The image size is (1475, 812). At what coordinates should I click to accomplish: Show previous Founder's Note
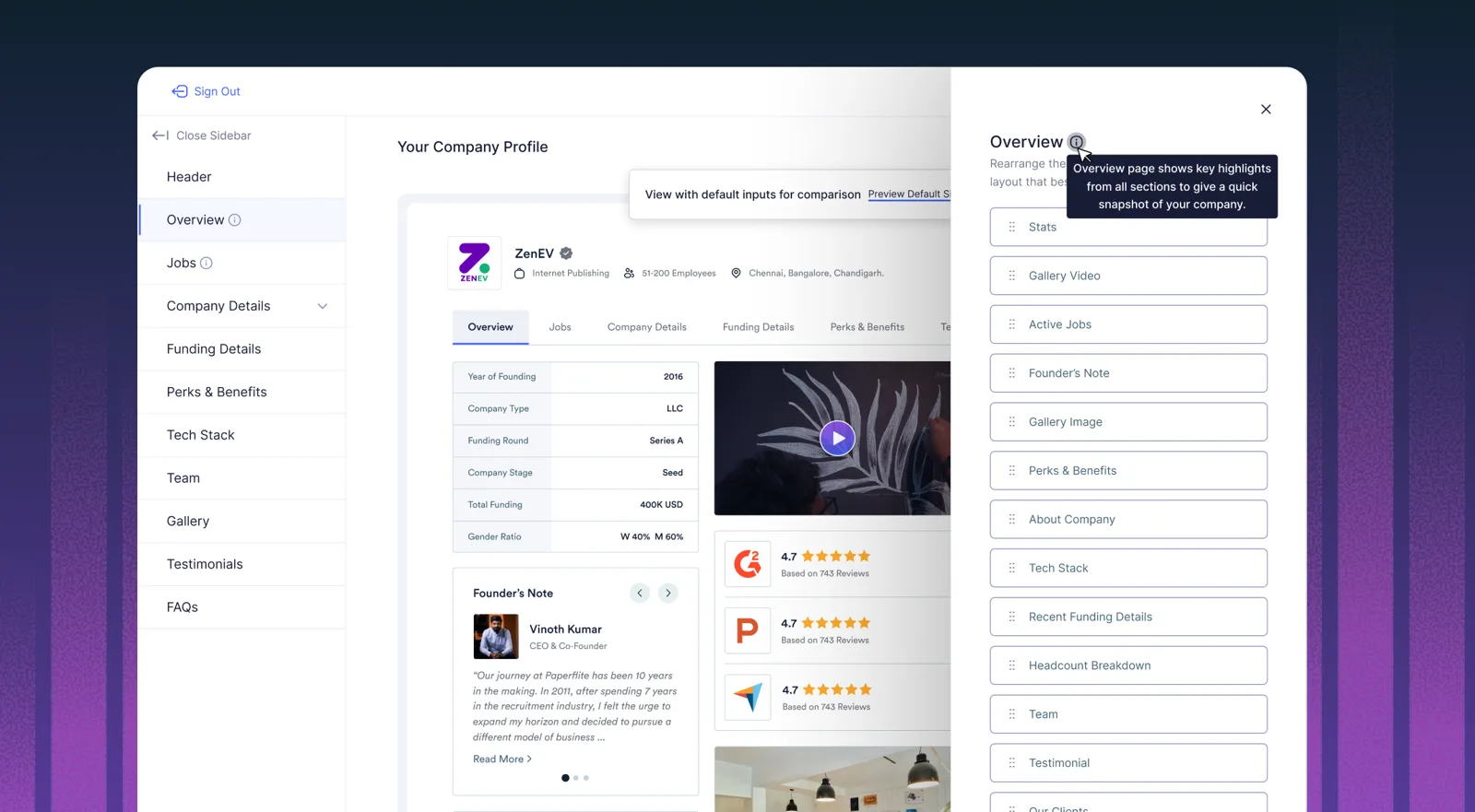pos(640,594)
